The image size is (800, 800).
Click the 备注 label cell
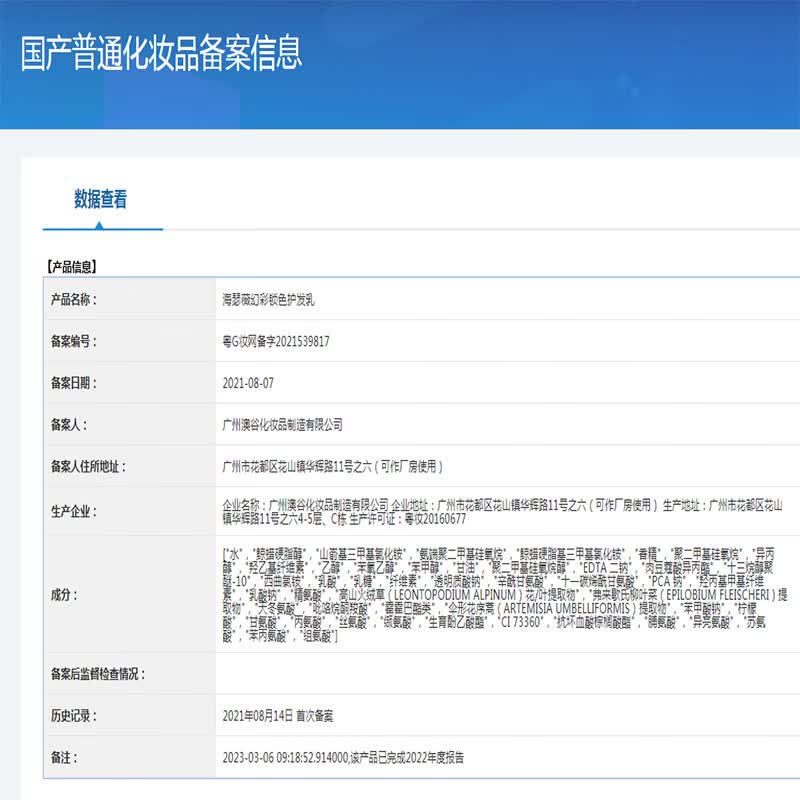pos(130,757)
